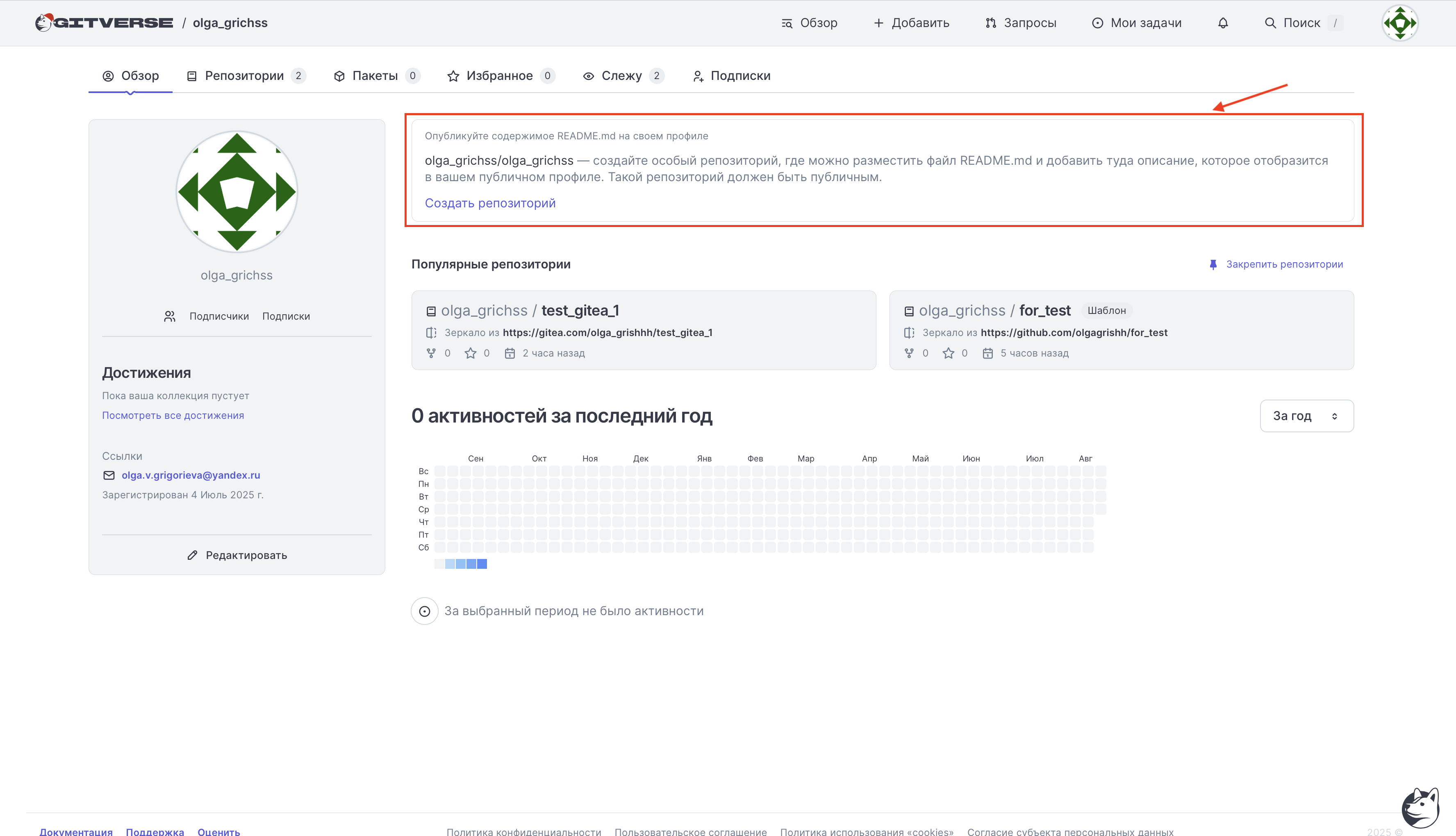
Task: Click the mirror icon in test_gitea_1 card
Action: [431, 332]
